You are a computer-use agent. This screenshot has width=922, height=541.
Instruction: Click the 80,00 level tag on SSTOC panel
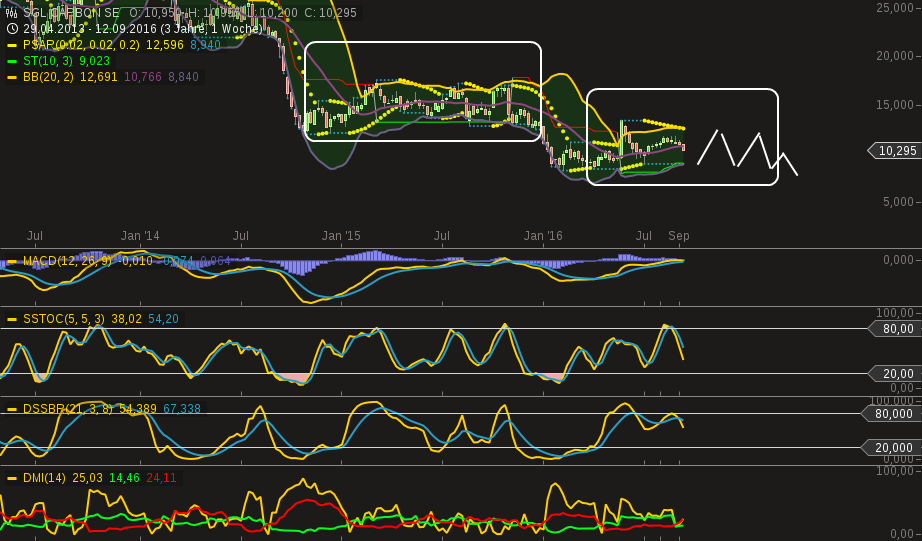tap(893, 328)
